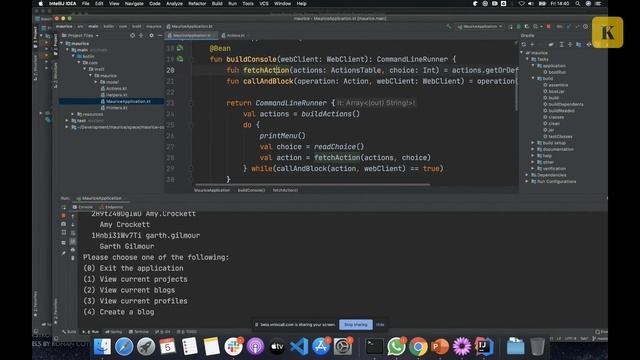Image resolution: width=640 pixels, height=360 pixels.
Task: Open the VCS menu
Action: coord(264,4)
